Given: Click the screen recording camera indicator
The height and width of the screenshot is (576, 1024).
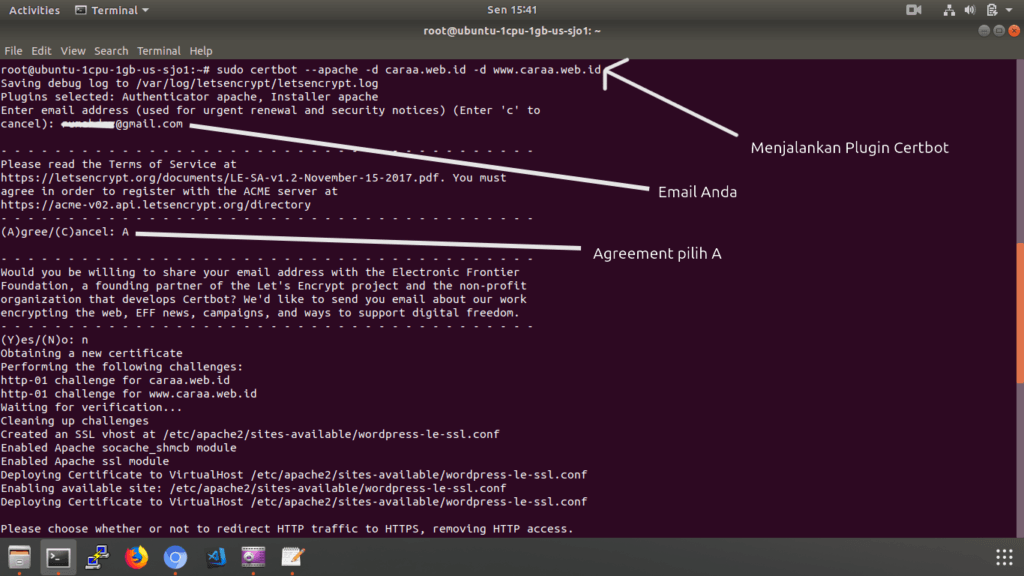Looking at the screenshot, I should pyautogui.click(x=914, y=10).
